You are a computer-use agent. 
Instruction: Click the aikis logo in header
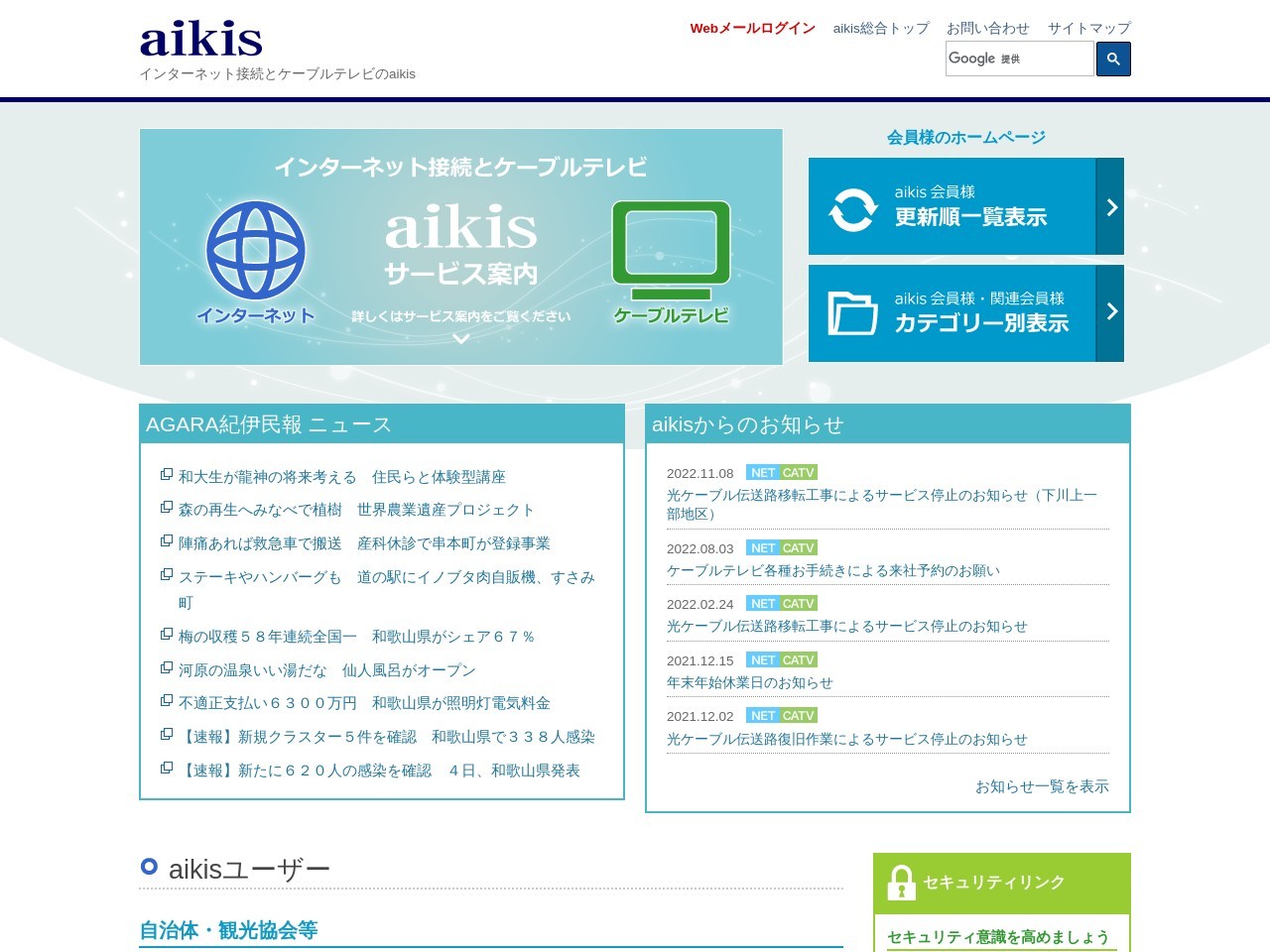click(x=201, y=40)
